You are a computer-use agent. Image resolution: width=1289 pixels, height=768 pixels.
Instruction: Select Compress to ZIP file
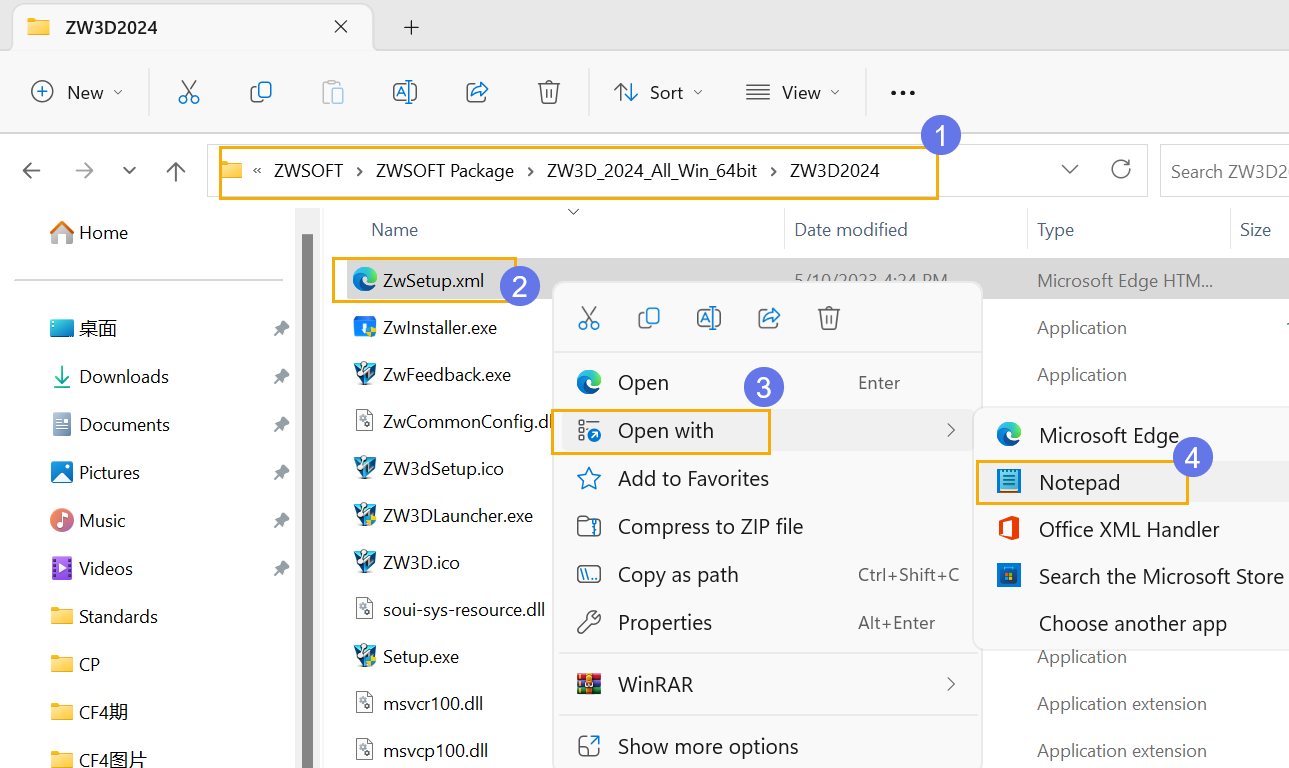pyautogui.click(x=767, y=527)
